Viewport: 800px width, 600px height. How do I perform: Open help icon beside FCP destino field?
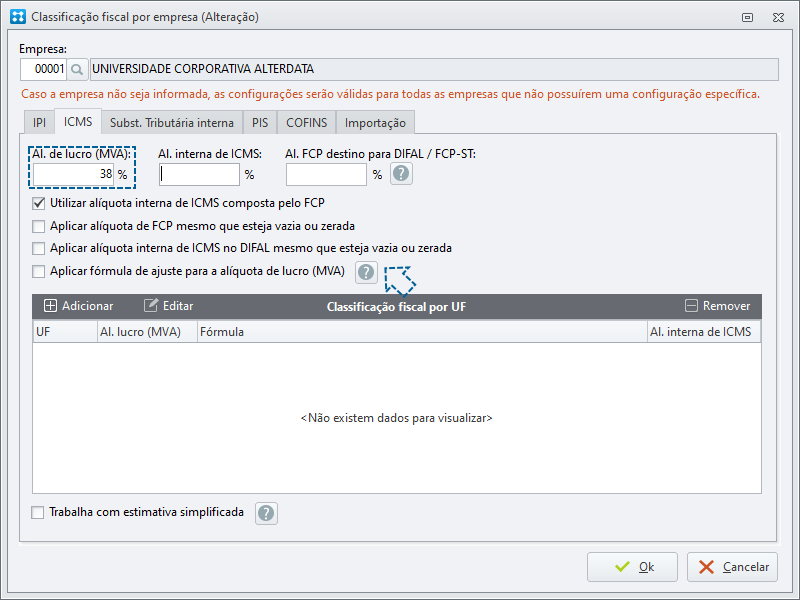pyautogui.click(x=401, y=174)
